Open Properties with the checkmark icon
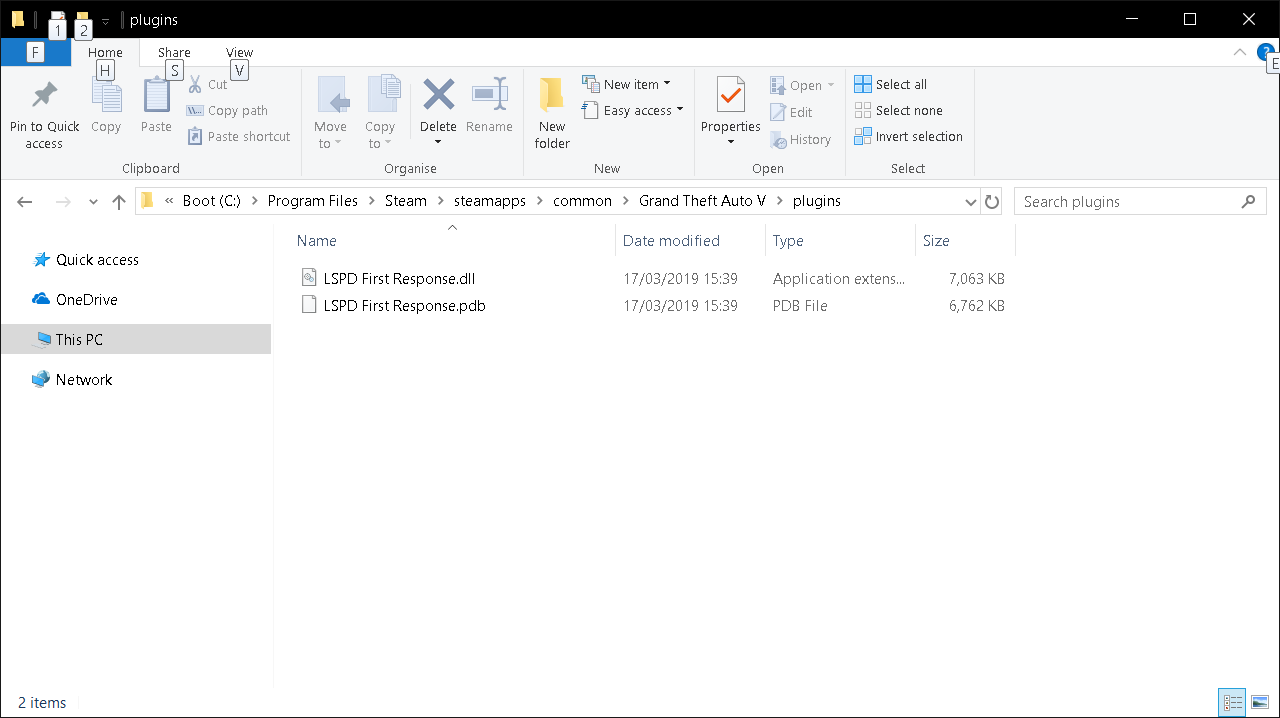The width and height of the screenshot is (1280, 718). coord(731,96)
